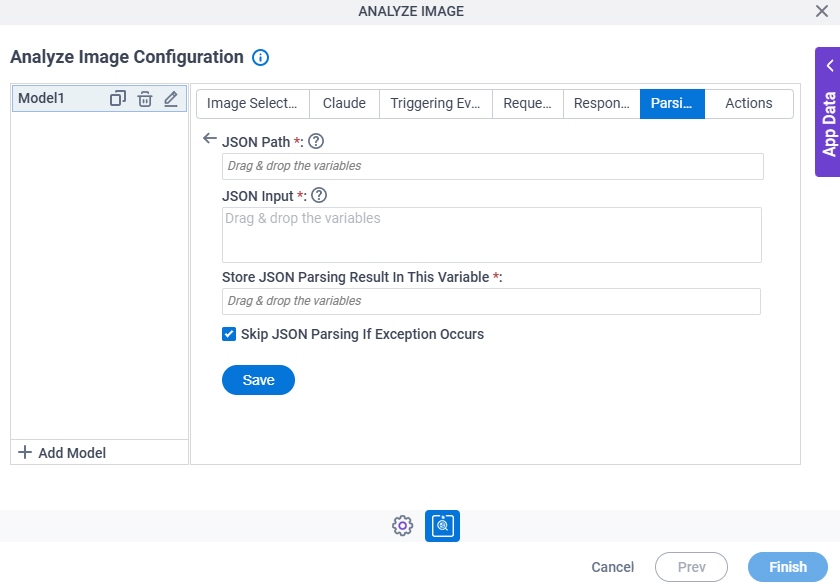The width and height of the screenshot is (840, 586).
Task: Select Model1 in the model list
Action: [41, 99]
